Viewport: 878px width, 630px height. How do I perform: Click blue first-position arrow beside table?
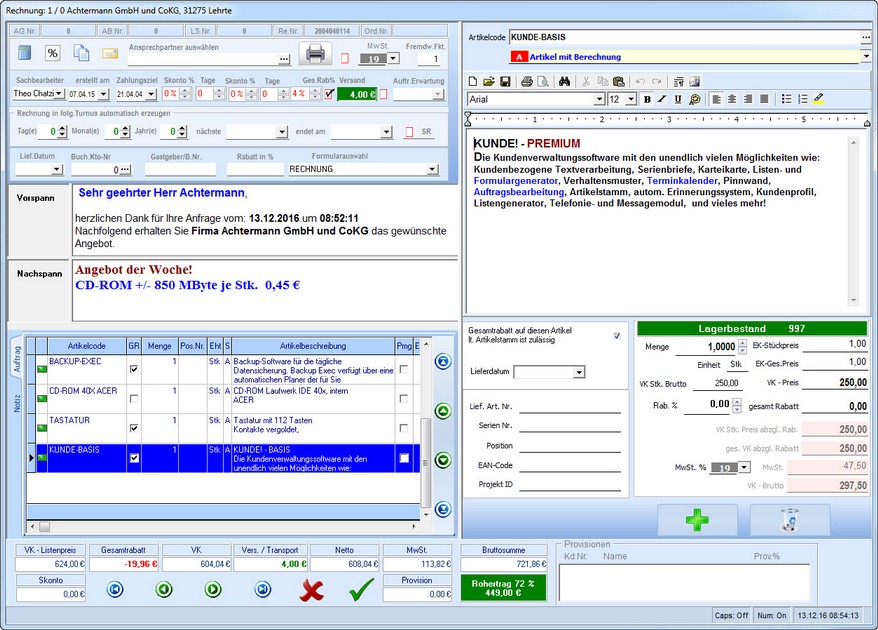(x=443, y=361)
